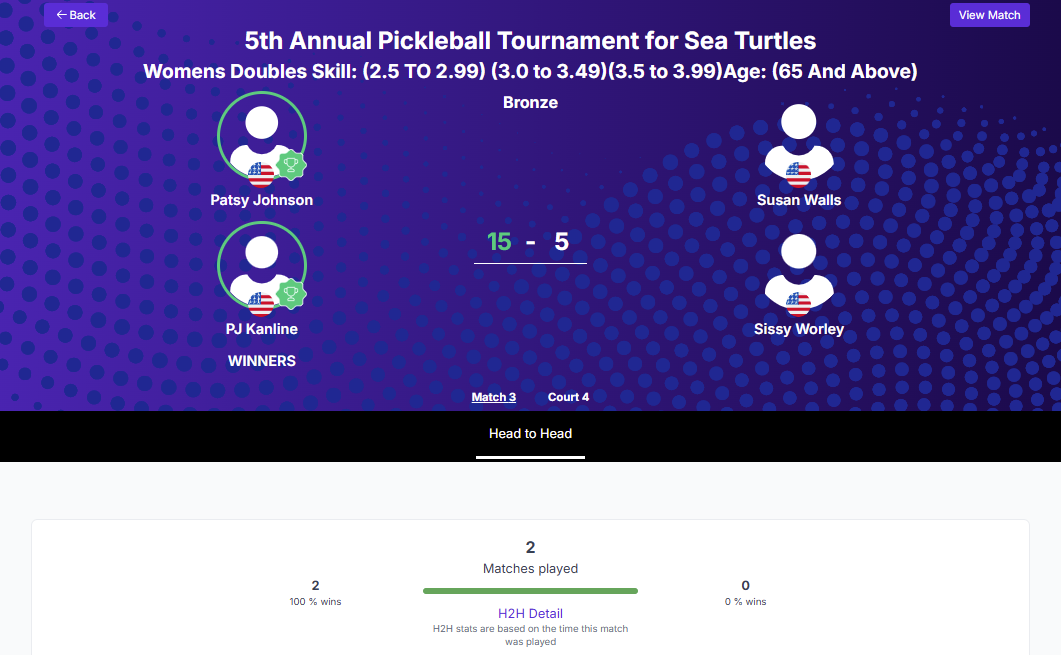Viewport: 1062px width, 655px height.
Task: Click the PJ Kanline player name
Action: point(261,329)
